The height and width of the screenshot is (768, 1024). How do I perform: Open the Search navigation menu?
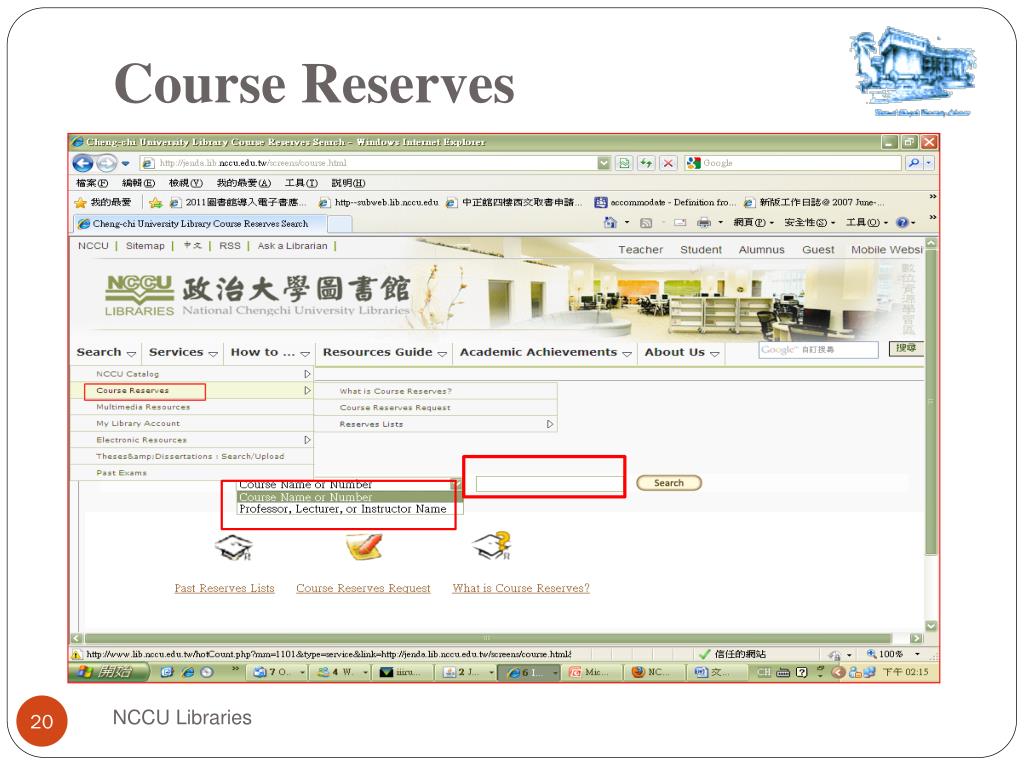point(106,352)
